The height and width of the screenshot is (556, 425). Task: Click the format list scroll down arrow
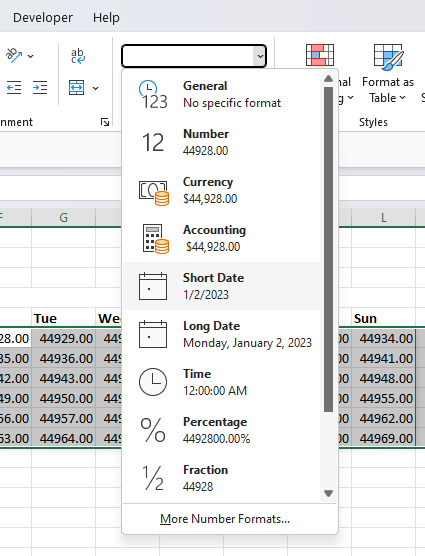[328, 493]
